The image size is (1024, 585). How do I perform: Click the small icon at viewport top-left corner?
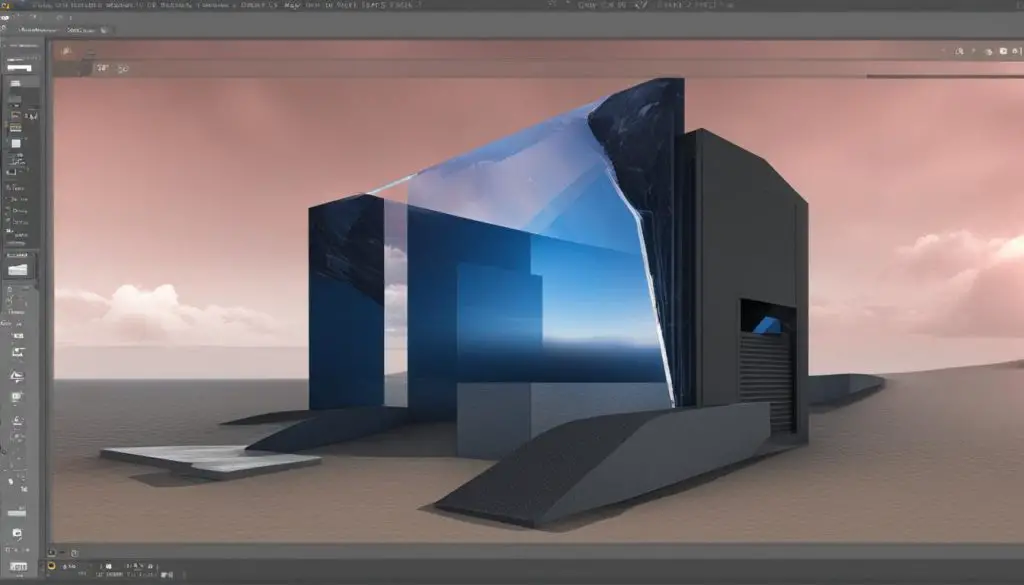click(65, 51)
